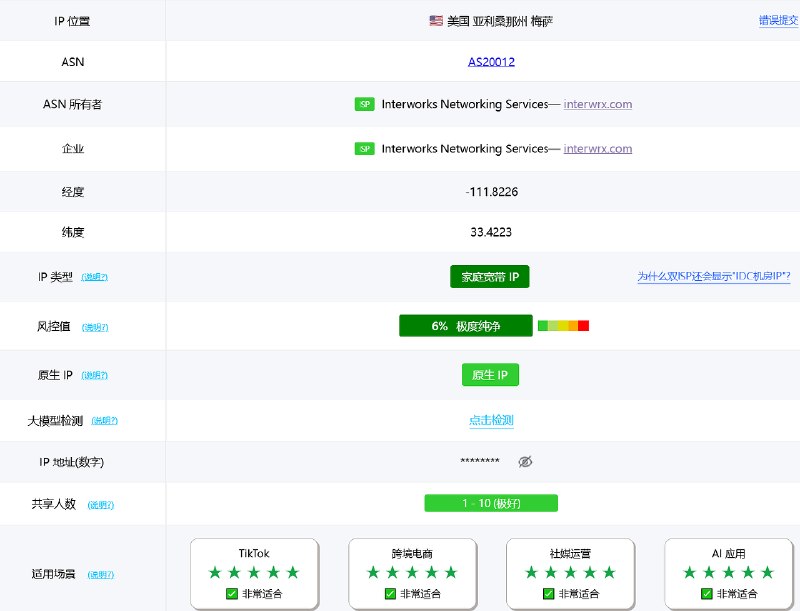Click the longitude value -111.8226
The image size is (800, 611).
(492, 192)
